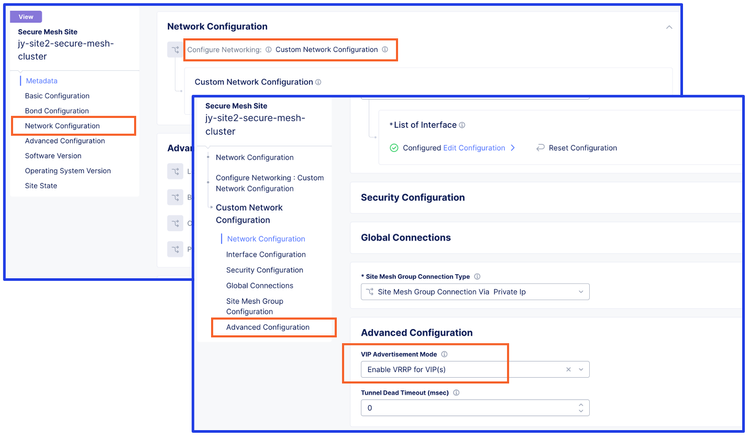This screenshot has height=436, width=749.
Task: Open the Metadata sidebar item
Action: (41, 80)
